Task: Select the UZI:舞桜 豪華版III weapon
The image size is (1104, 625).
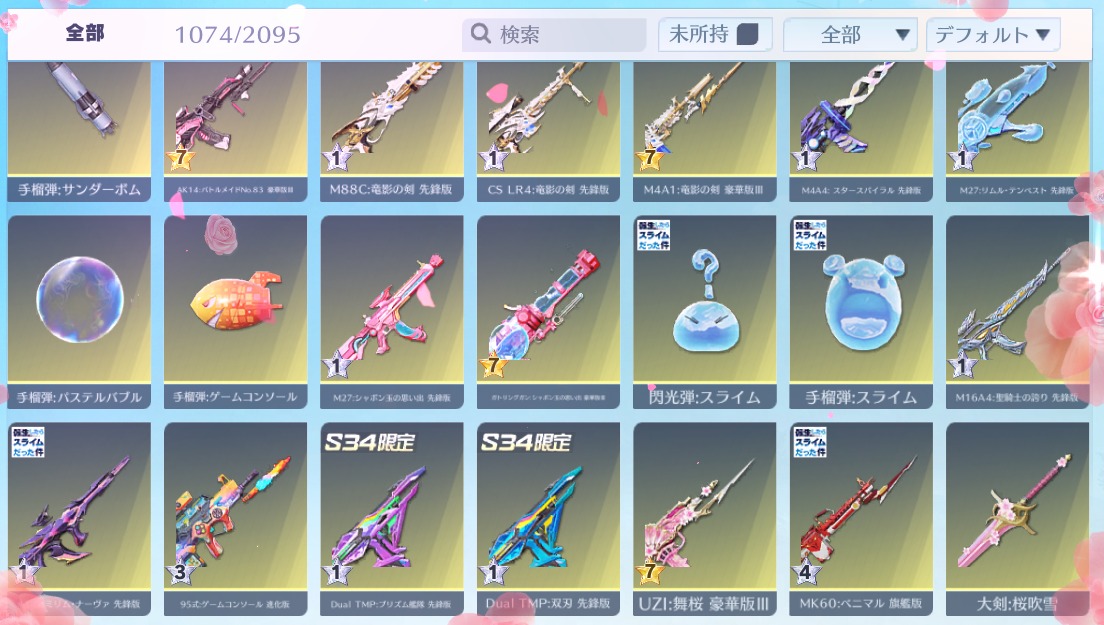Action: [x=705, y=519]
